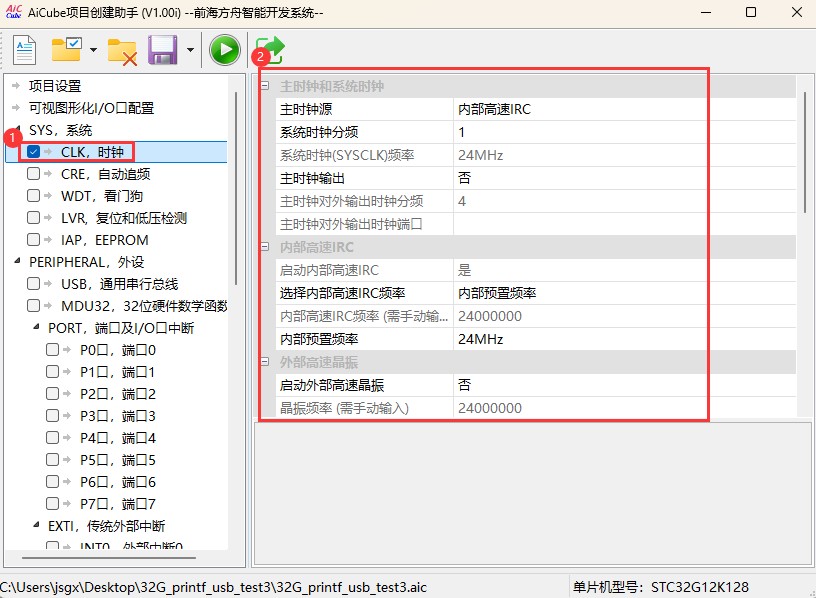The image size is (816, 598).
Task: Select 项目设置 tree item
Action: click(55, 86)
